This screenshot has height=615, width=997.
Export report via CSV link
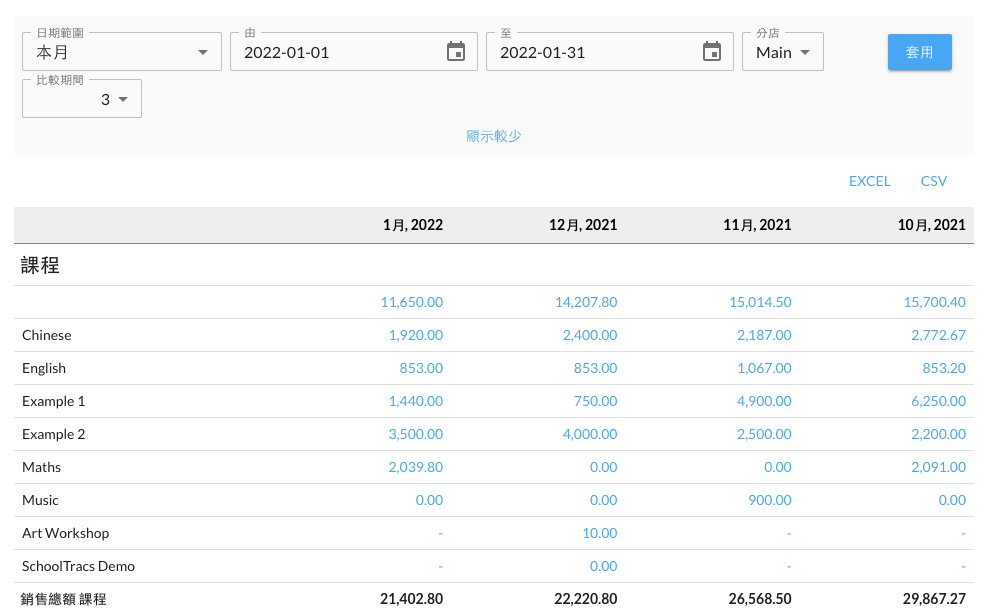click(x=933, y=181)
